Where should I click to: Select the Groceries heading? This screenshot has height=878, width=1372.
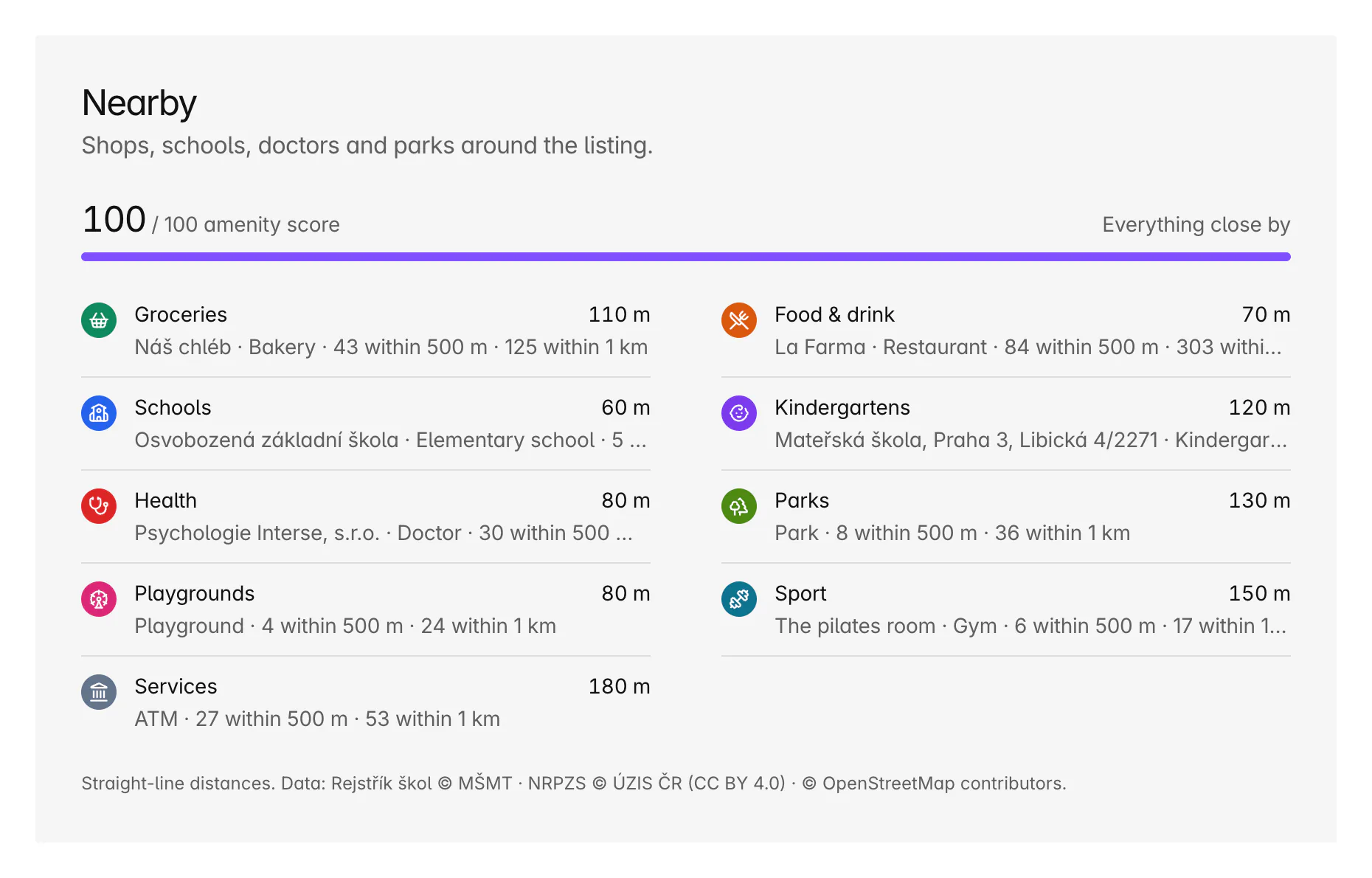(x=181, y=315)
